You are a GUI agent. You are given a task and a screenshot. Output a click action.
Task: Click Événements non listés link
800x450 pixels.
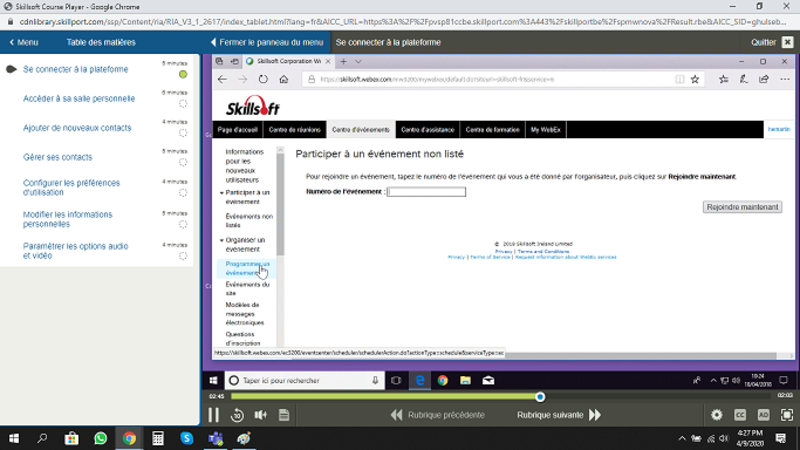tap(249, 221)
